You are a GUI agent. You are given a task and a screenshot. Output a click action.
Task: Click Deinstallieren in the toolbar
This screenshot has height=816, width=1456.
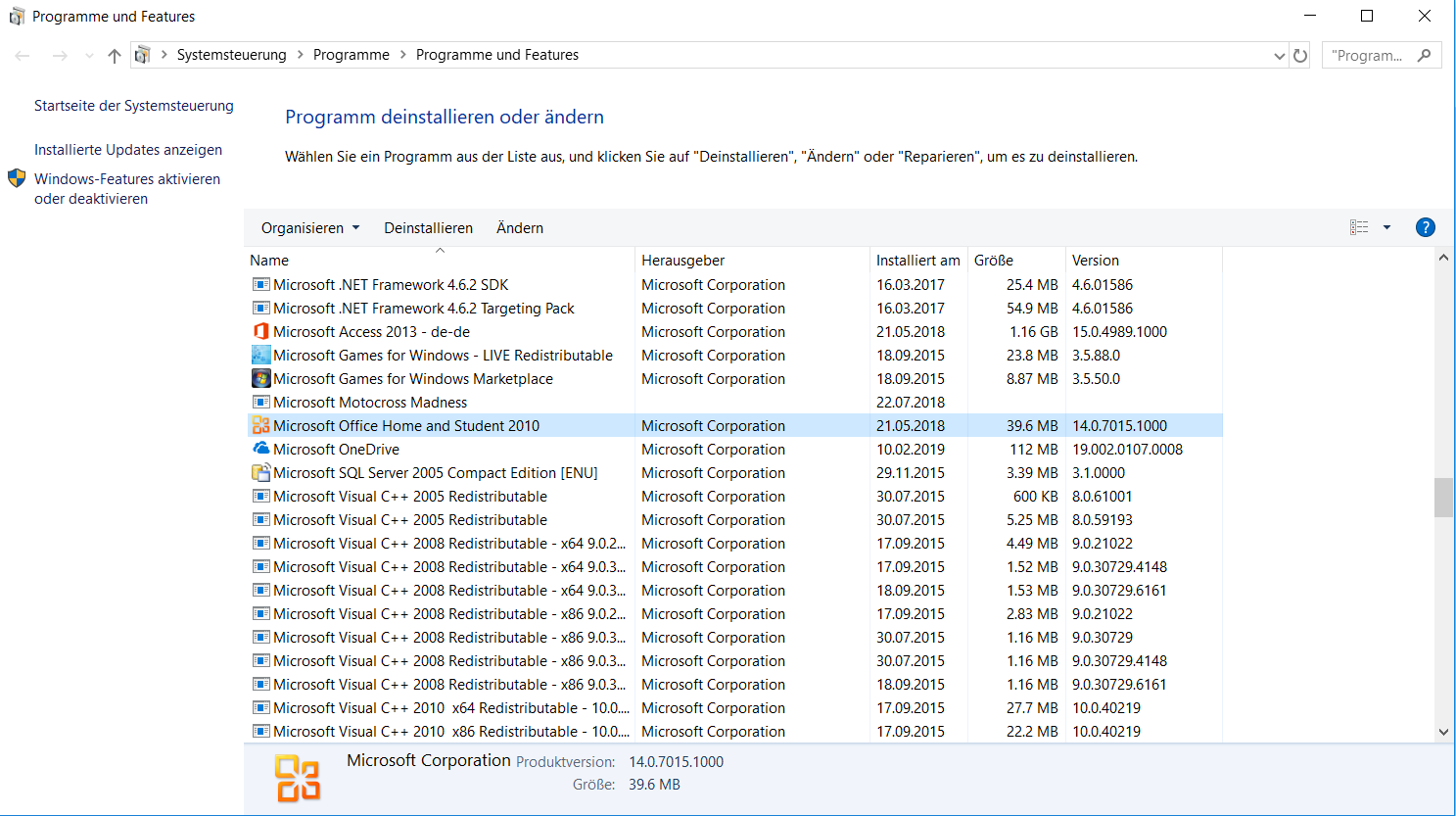pyautogui.click(x=428, y=228)
